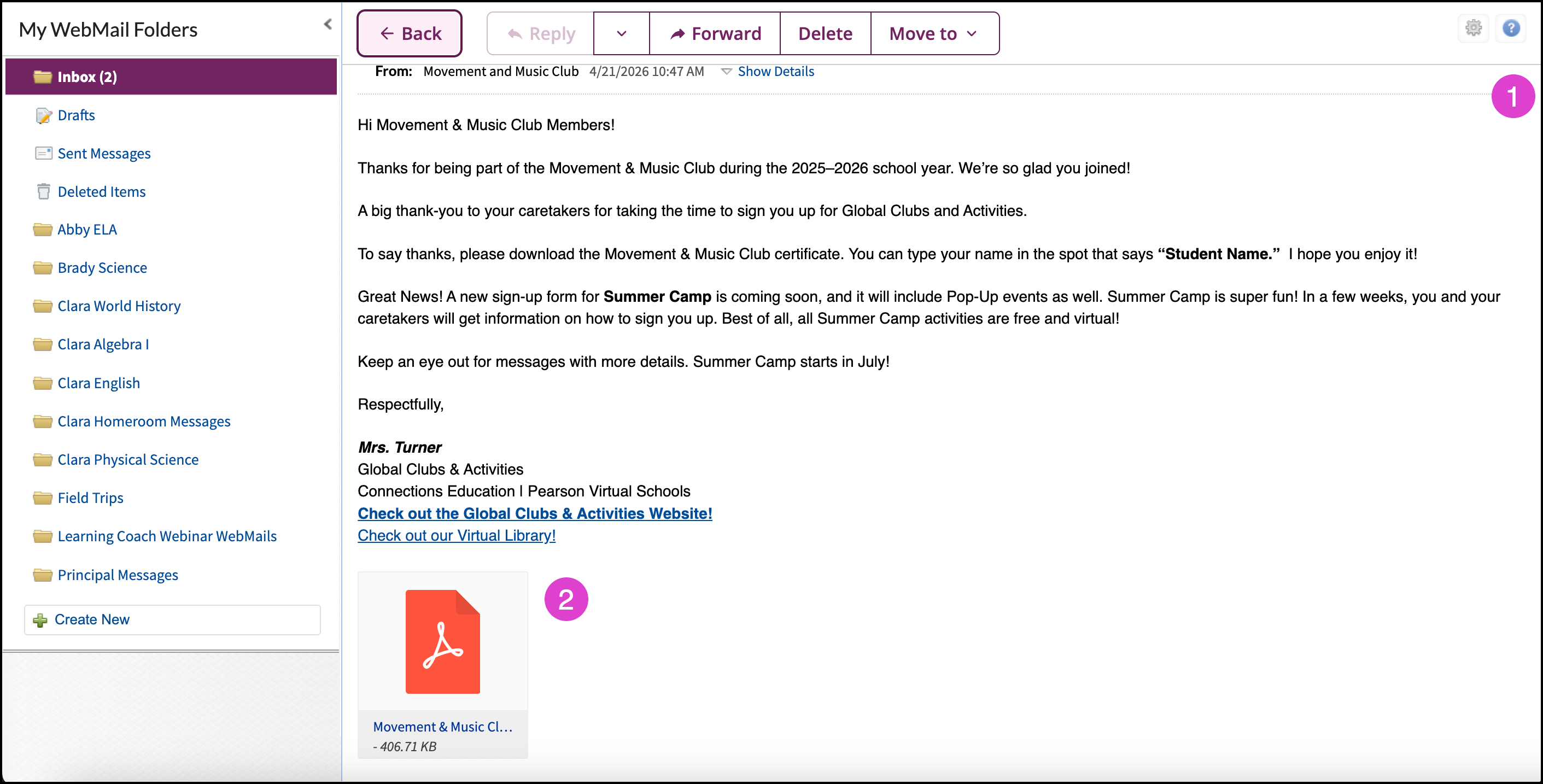The width and height of the screenshot is (1543, 784).
Task: Open Clara Physical Science folder
Action: [x=128, y=459]
